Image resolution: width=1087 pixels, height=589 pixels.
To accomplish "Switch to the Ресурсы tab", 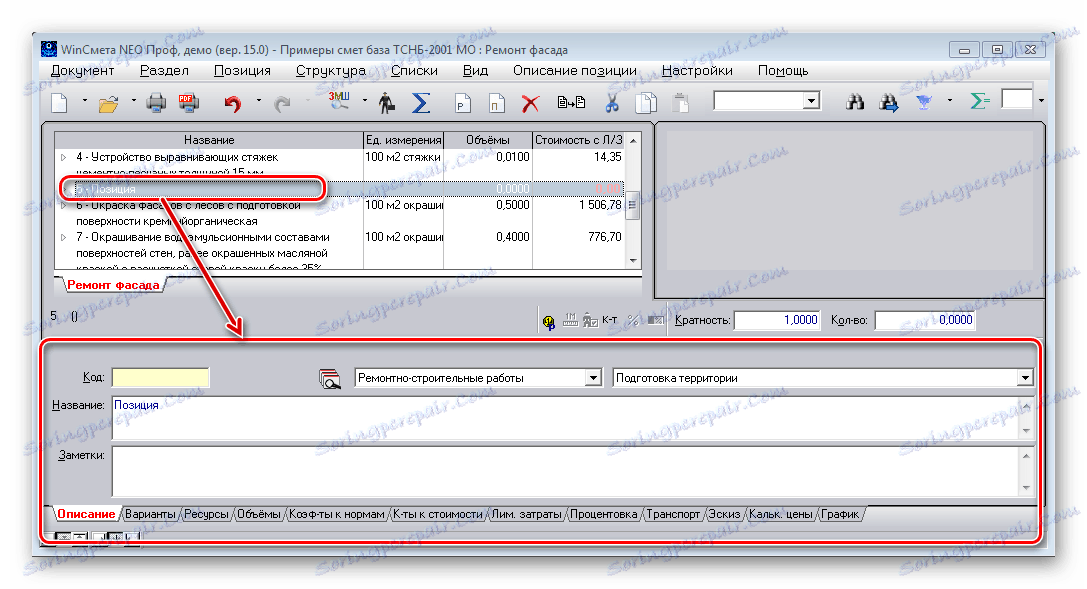I will [x=207, y=514].
